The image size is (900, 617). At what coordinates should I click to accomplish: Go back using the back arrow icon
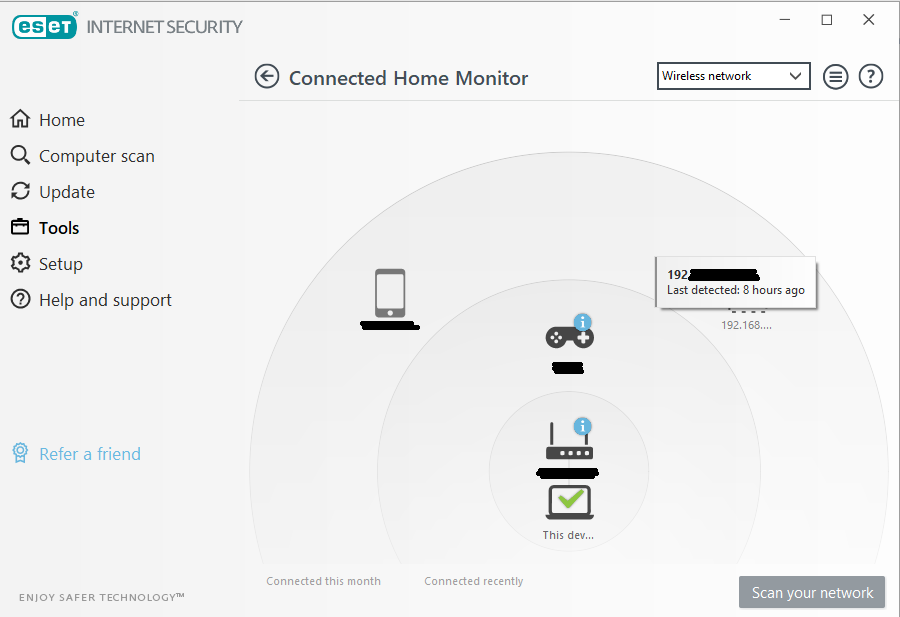267,76
